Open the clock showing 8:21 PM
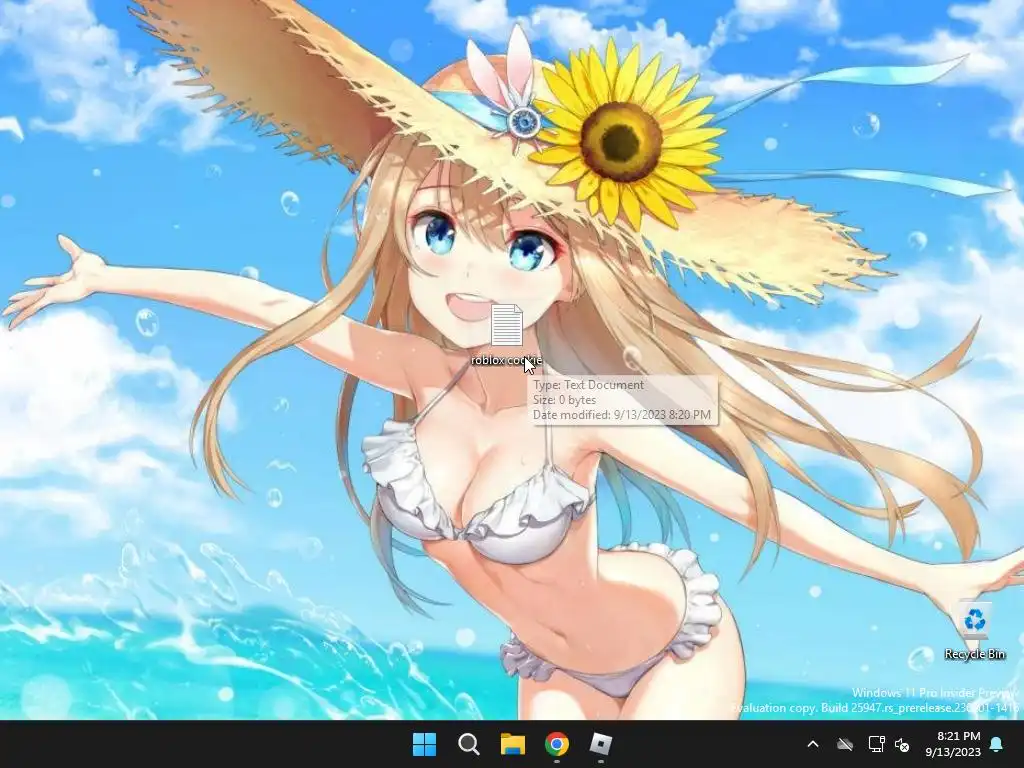1024x768 pixels. [x=953, y=744]
